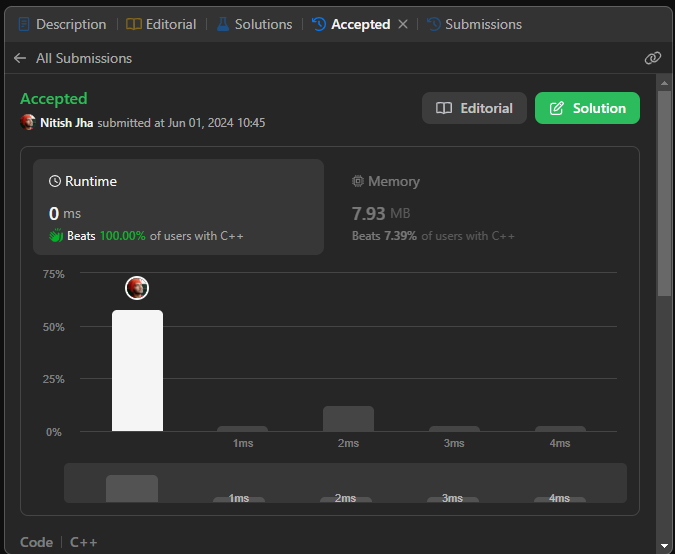The image size is (675, 554).
Task: Click the 50% axis label
Action: pos(53,327)
